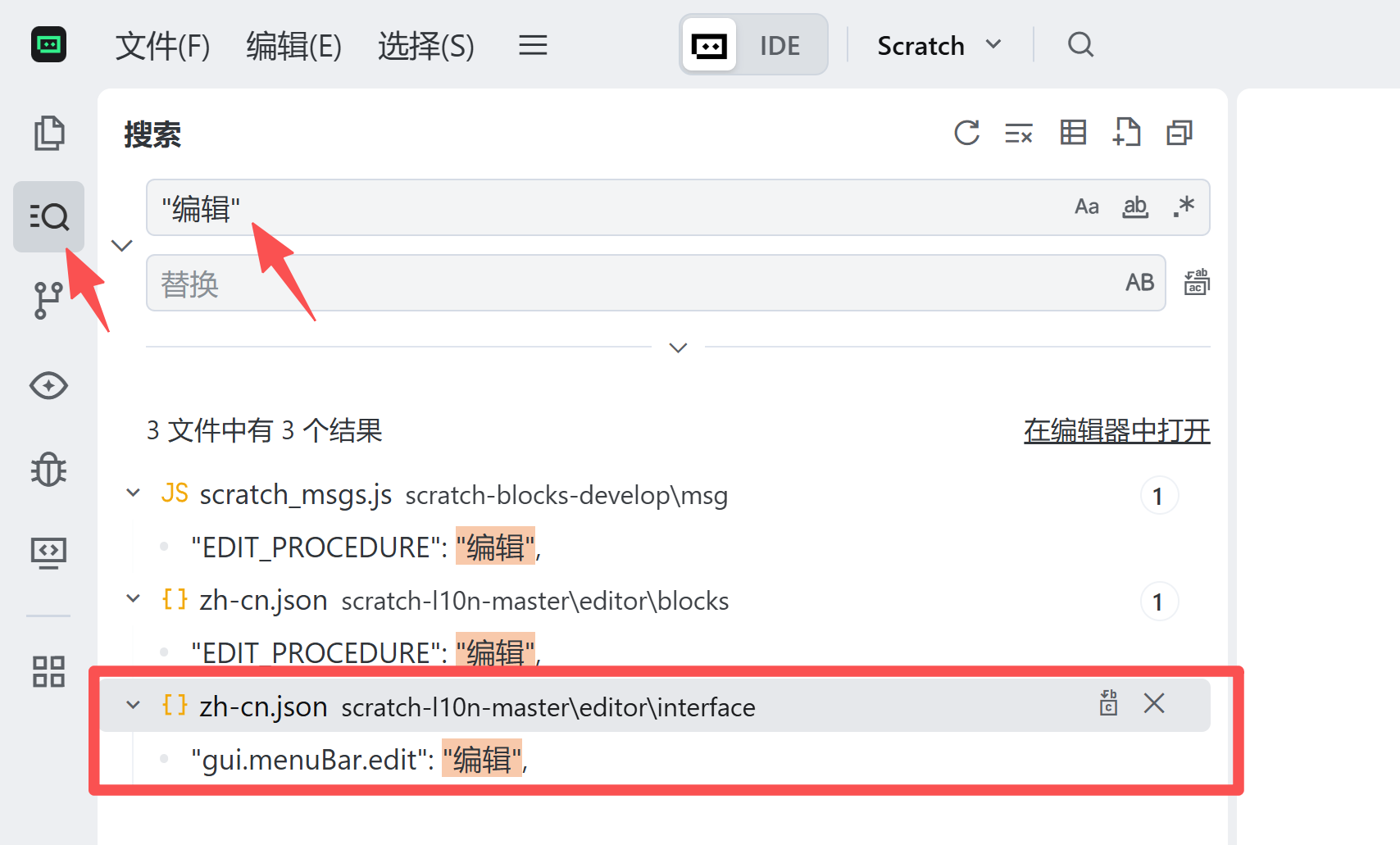
Task: Open the Extensions grid icon
Action: (48, 671)
